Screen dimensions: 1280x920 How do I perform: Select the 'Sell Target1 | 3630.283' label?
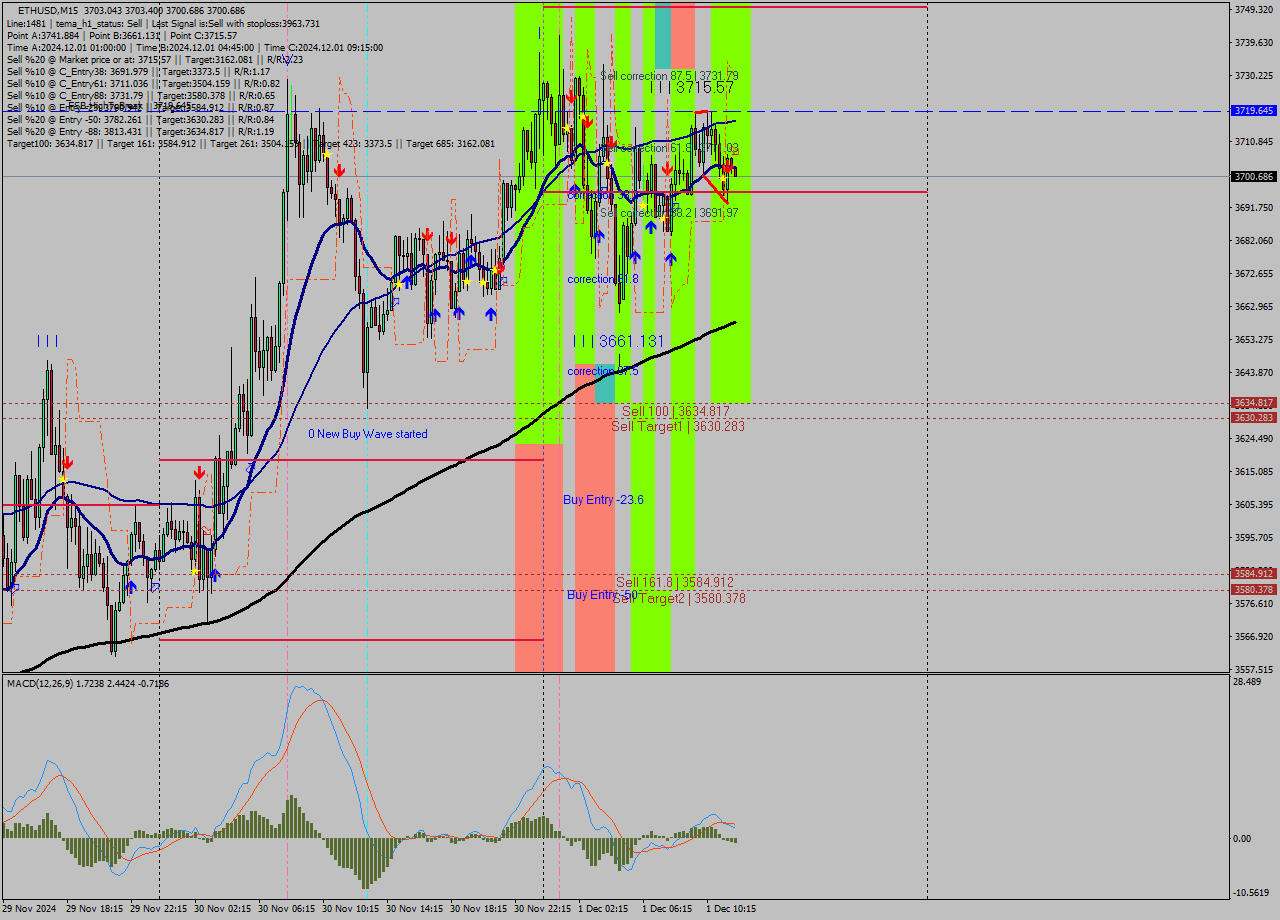[x=678, y=426]
